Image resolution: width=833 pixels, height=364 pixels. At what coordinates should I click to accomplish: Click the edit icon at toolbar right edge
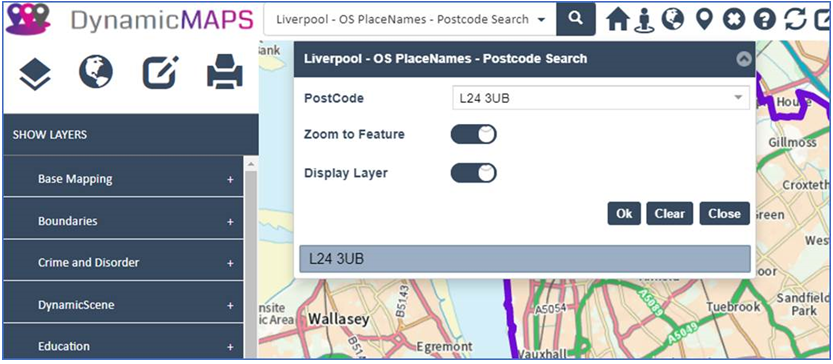point(823,20)
